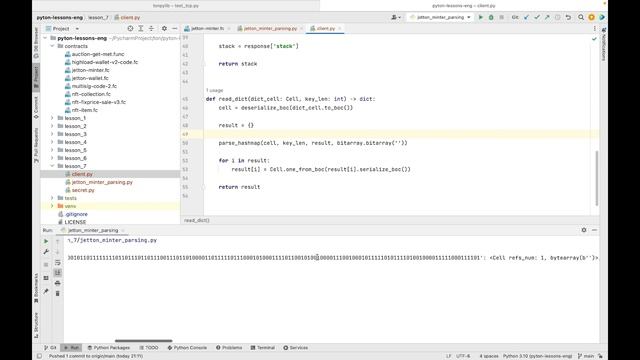Open the TODO tool window
This screenshot has width=640, height=360.
click(x=149, y=348)
